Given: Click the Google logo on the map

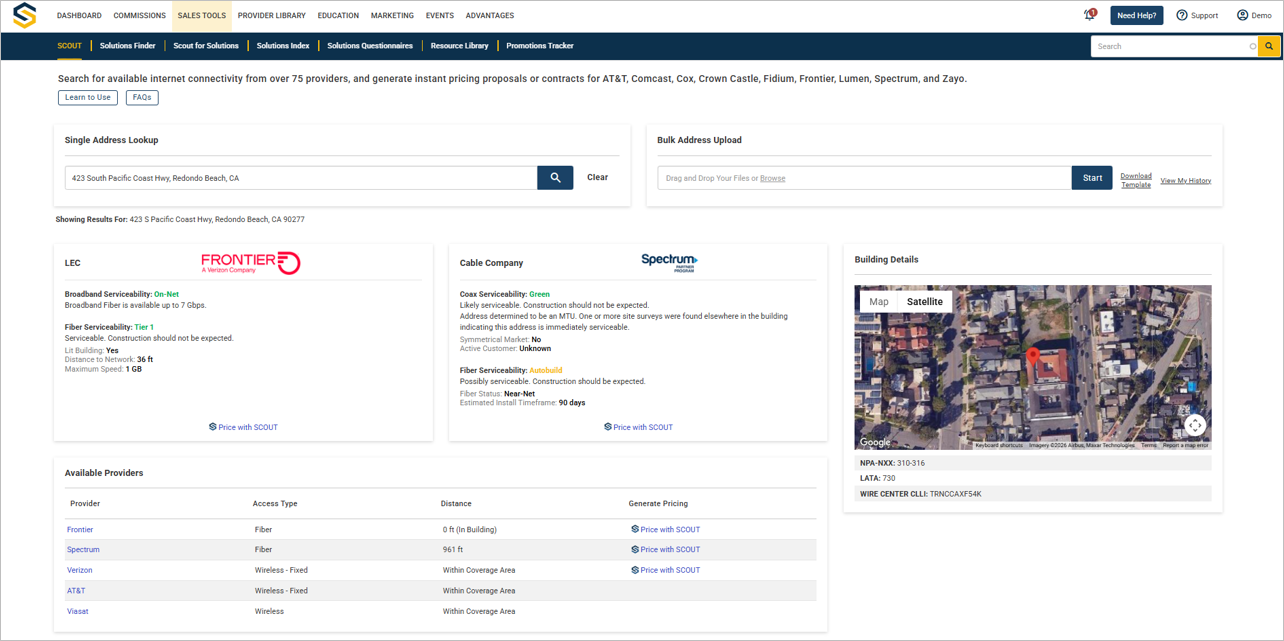Looking at the screenshot, I should point(875,442).
